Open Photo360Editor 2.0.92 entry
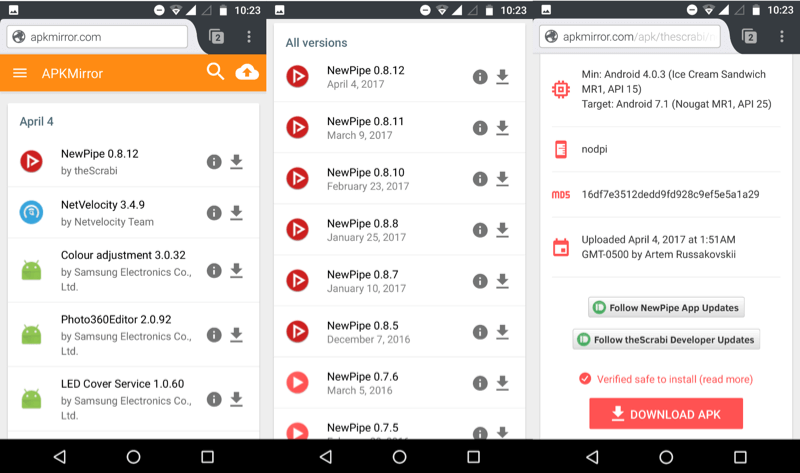800x473 pixels. [x=133, y=335]
